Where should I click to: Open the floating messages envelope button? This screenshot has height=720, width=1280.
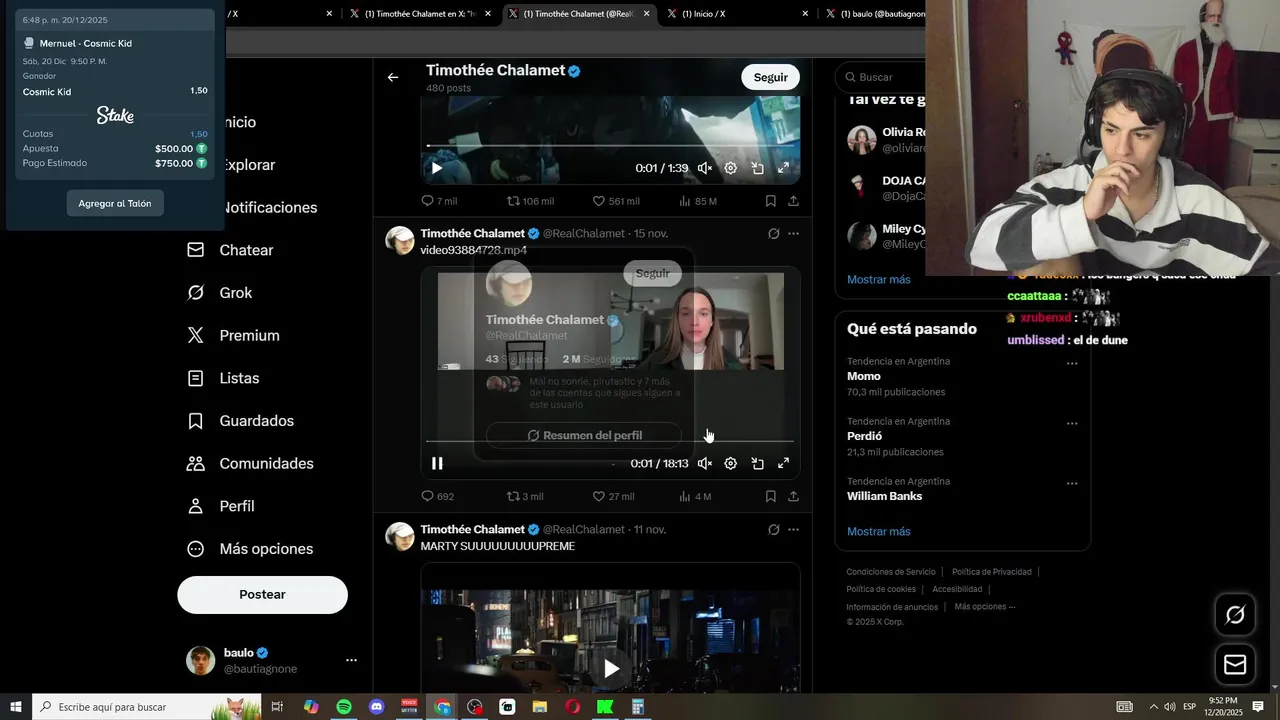[x=1235, y=665]
